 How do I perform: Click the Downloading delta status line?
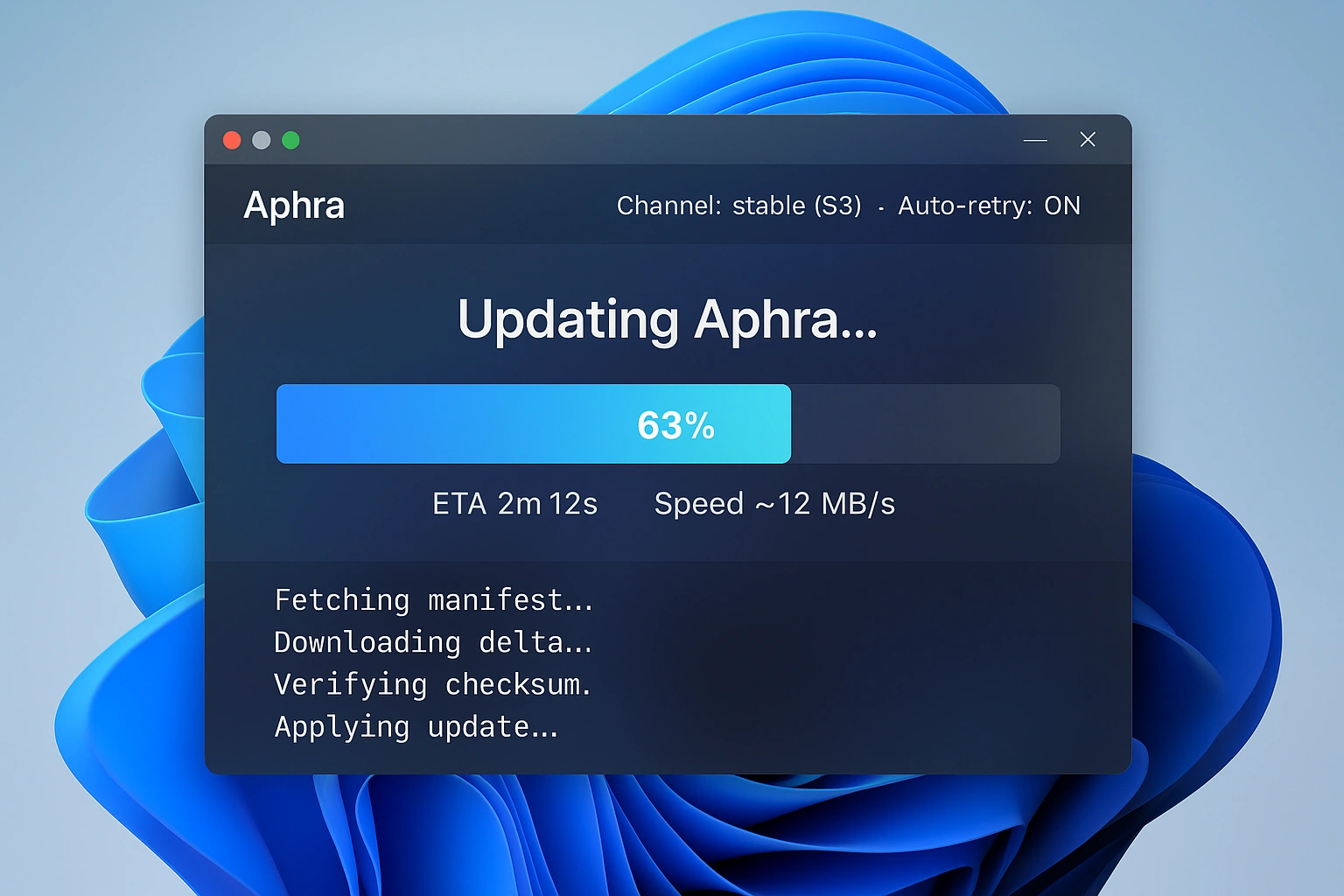point(433,643)
